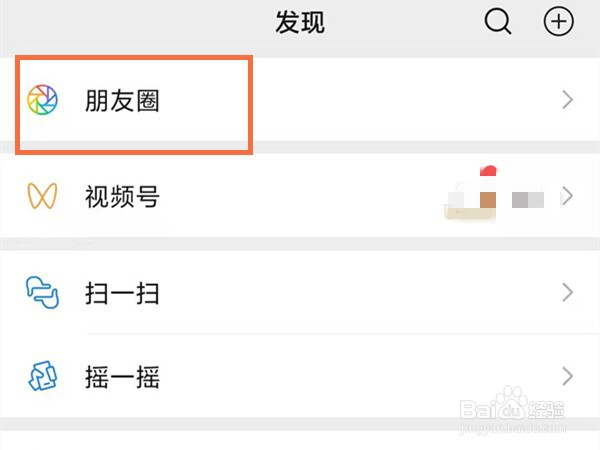Viewport: 600px width, 450px height.
Task: Expand 朋友圈 row using its chevron
Action: coord(568,100)
